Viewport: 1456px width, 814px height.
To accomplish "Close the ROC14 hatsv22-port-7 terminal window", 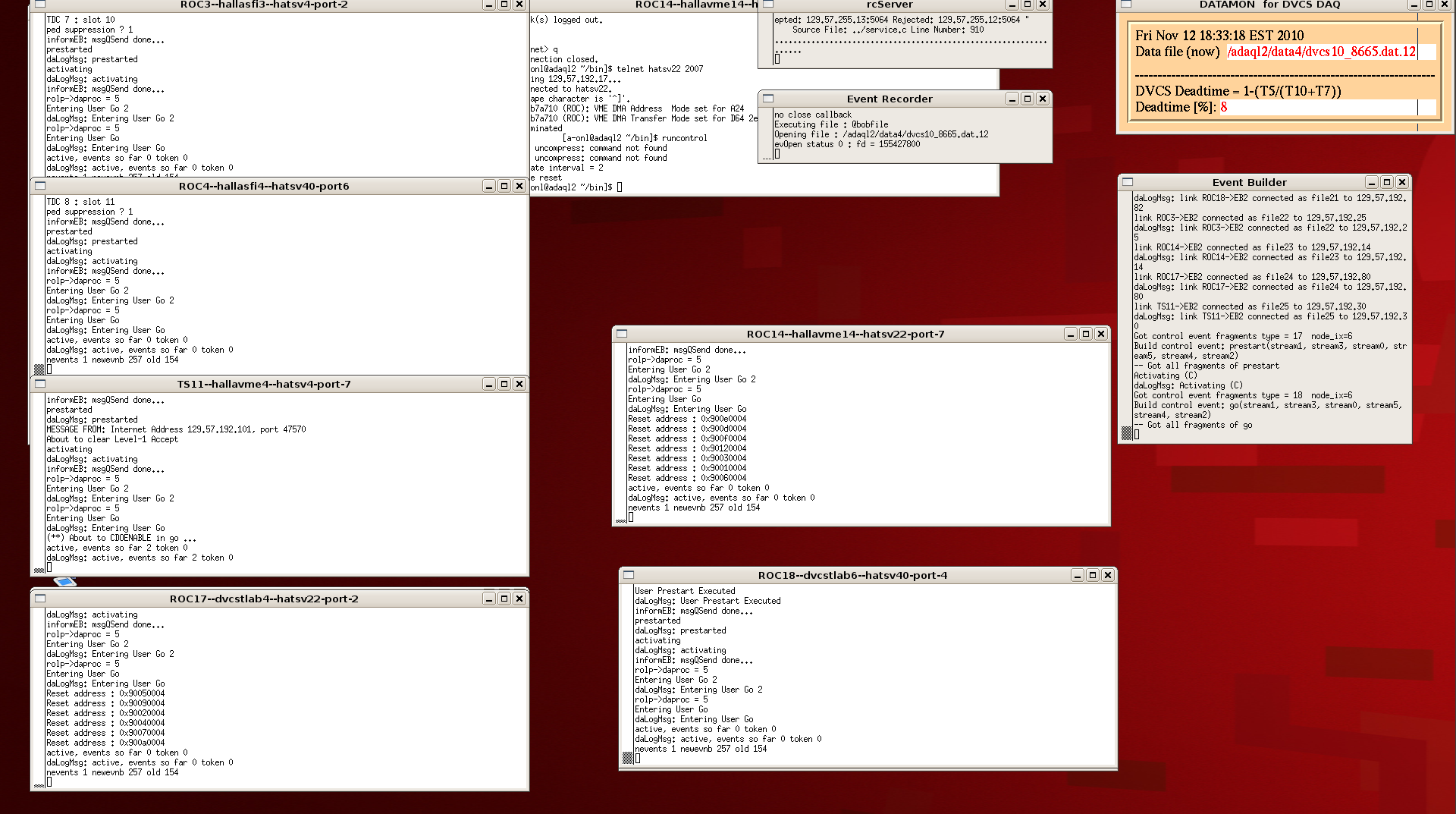I will [1101, 334].
